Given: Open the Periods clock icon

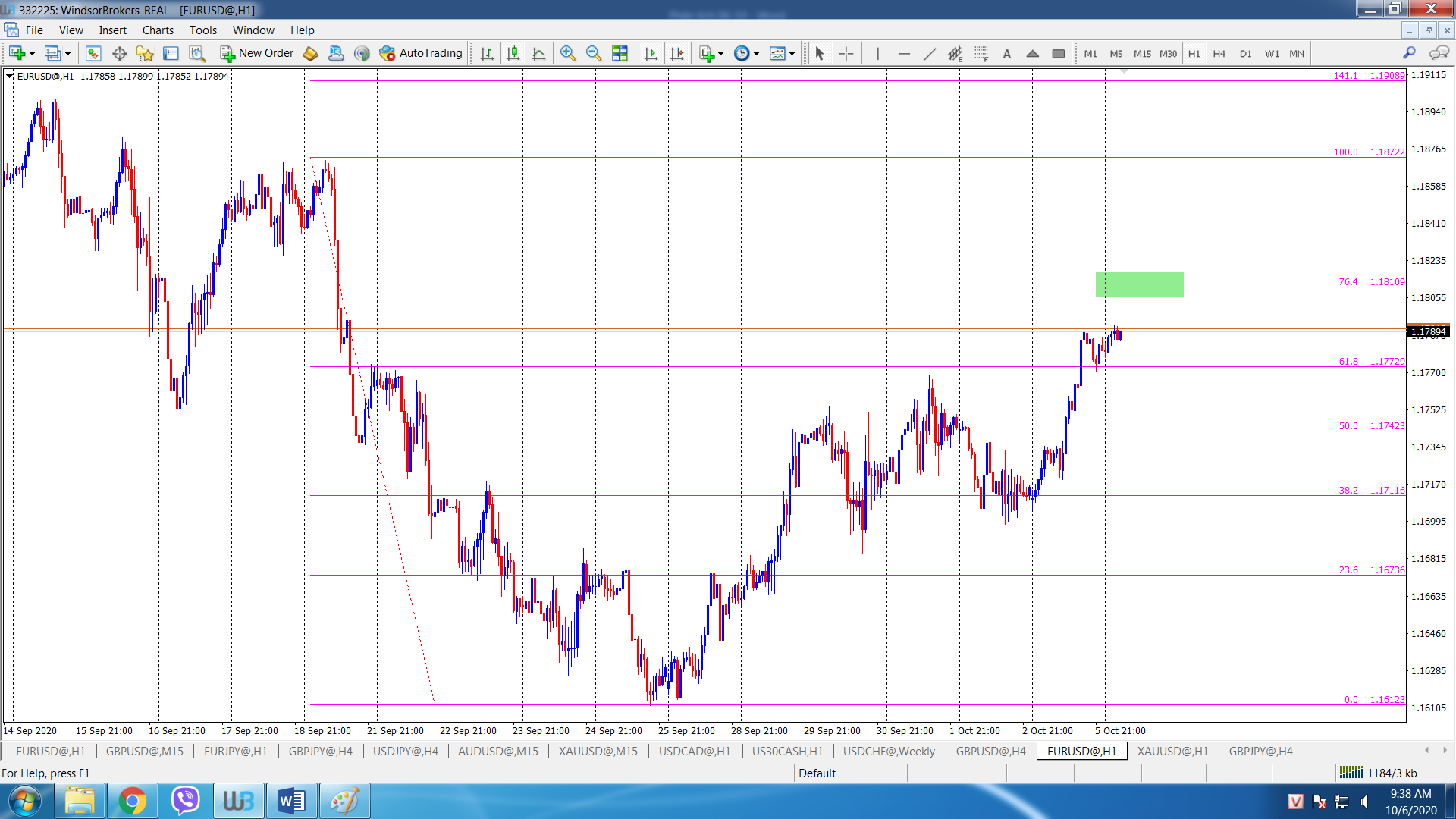Looking at the screenshot, I should 742,53.
